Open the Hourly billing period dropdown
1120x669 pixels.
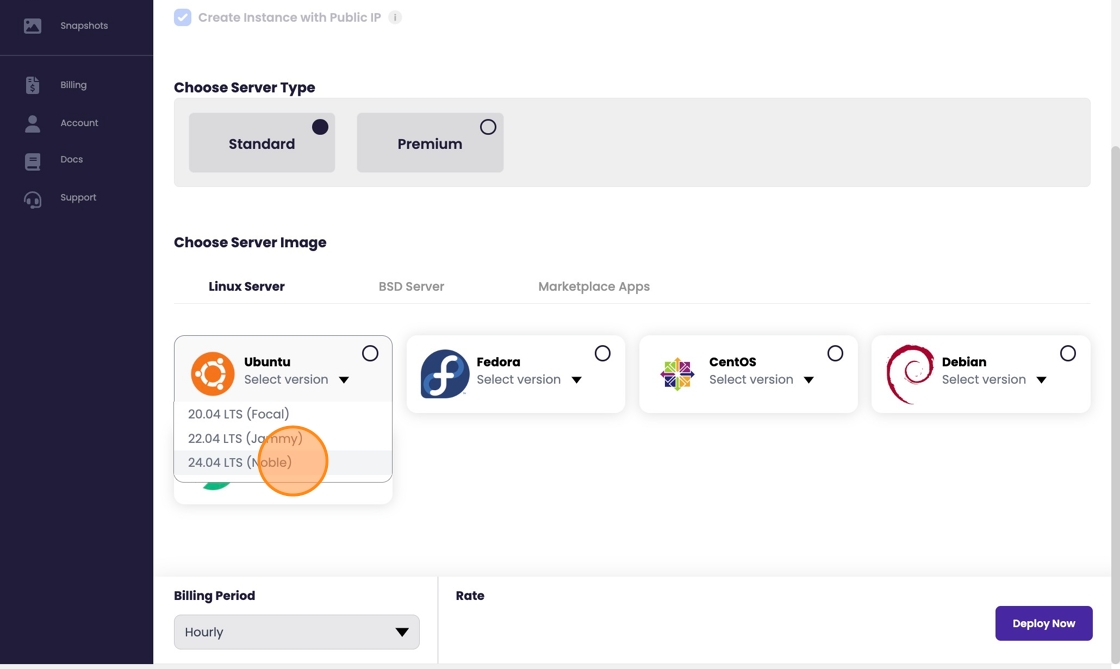(x=296, y=632)
